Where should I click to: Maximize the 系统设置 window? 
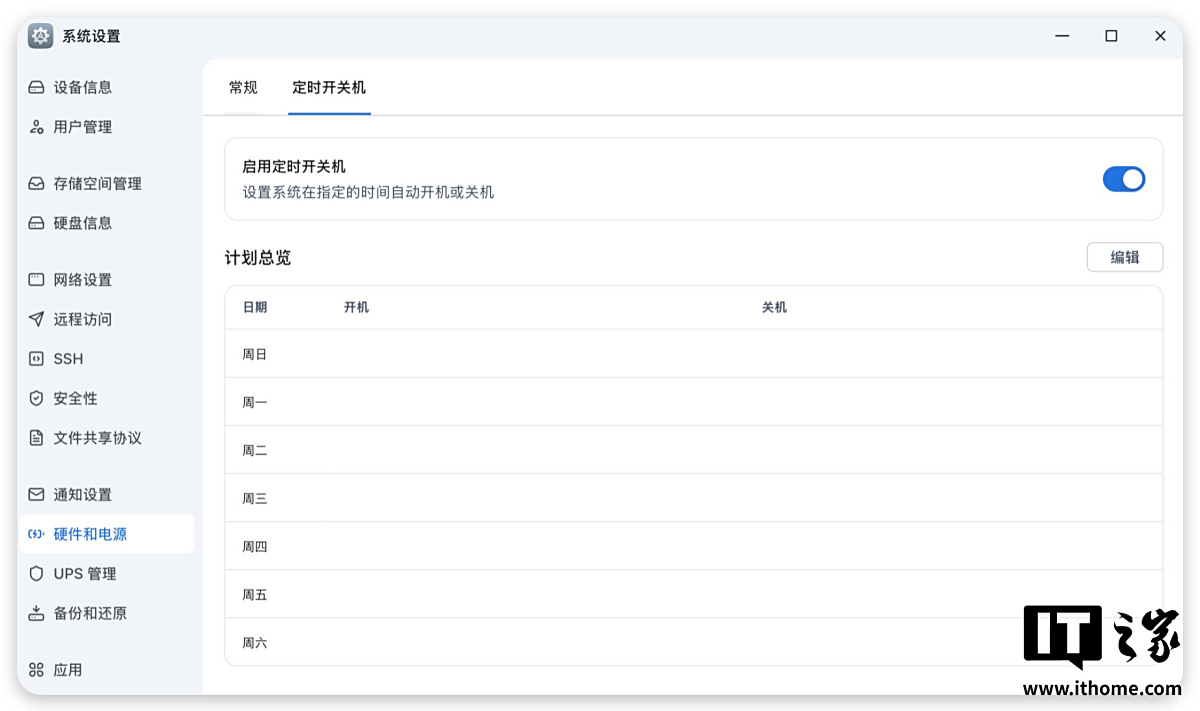pos(1111,36)
